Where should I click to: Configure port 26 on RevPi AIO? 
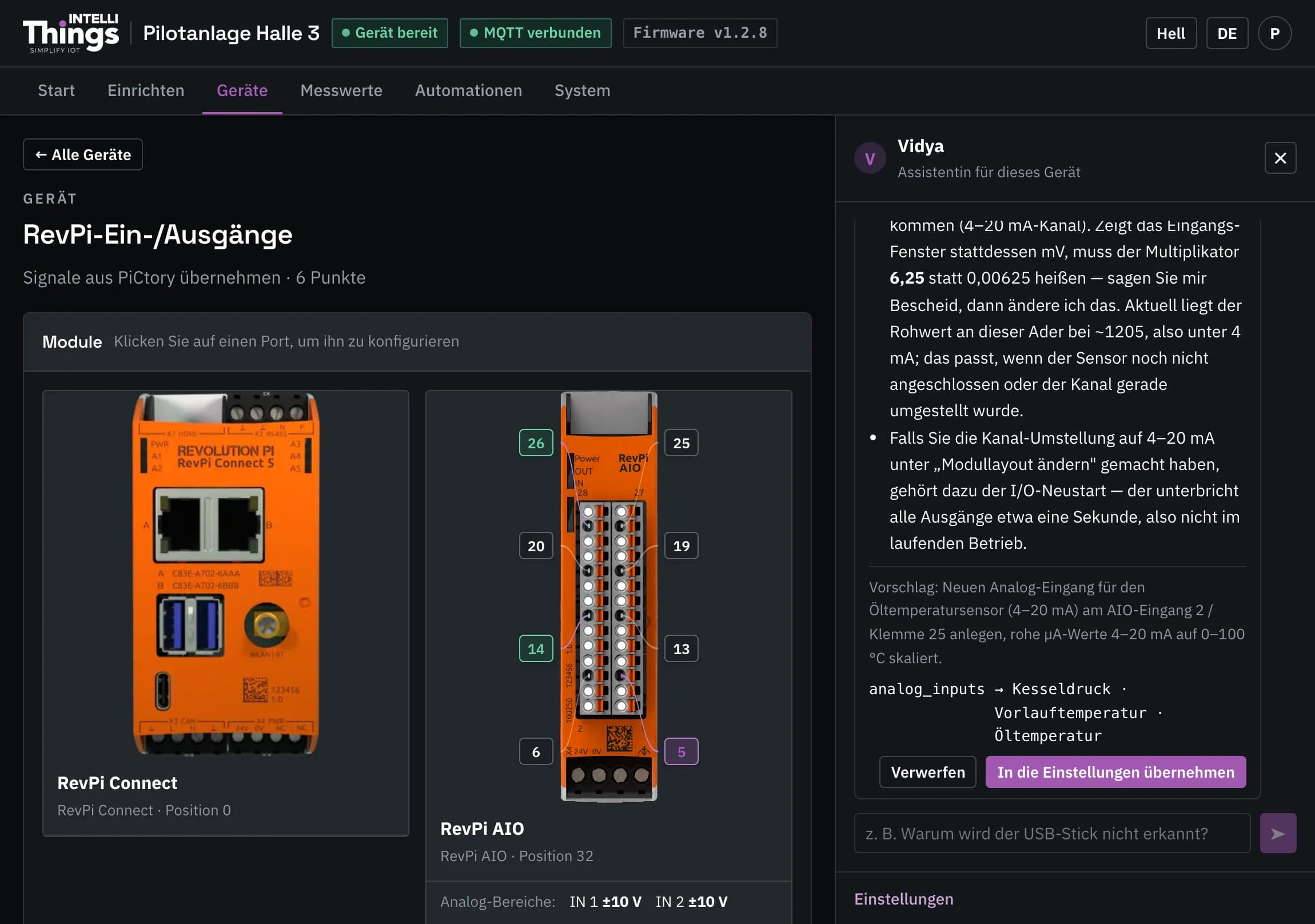click(x=536, y=443)
